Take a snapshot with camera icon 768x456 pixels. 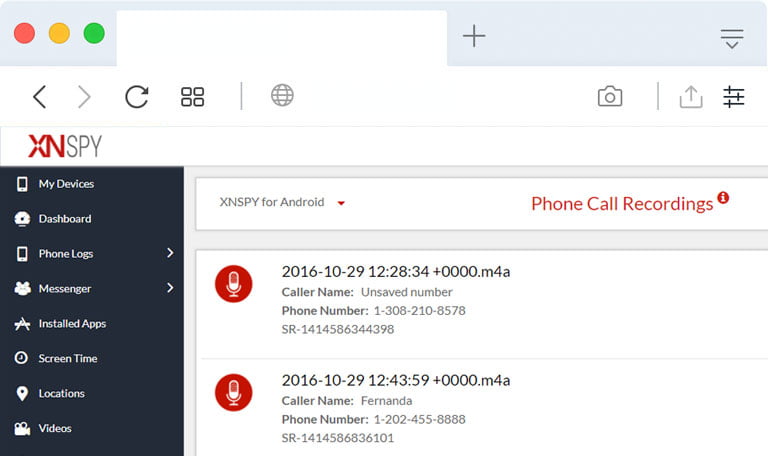610,96
